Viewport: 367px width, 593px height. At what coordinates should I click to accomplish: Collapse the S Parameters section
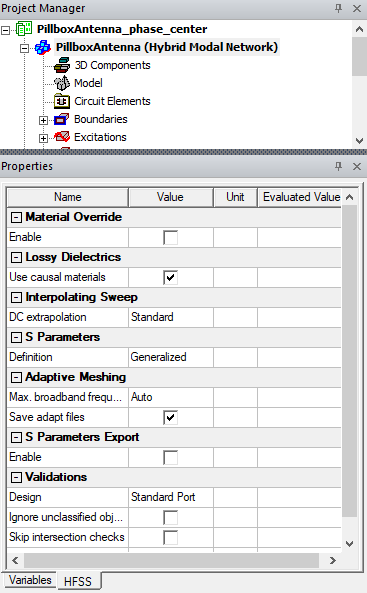pyautogui.click(x=16, y=337)
